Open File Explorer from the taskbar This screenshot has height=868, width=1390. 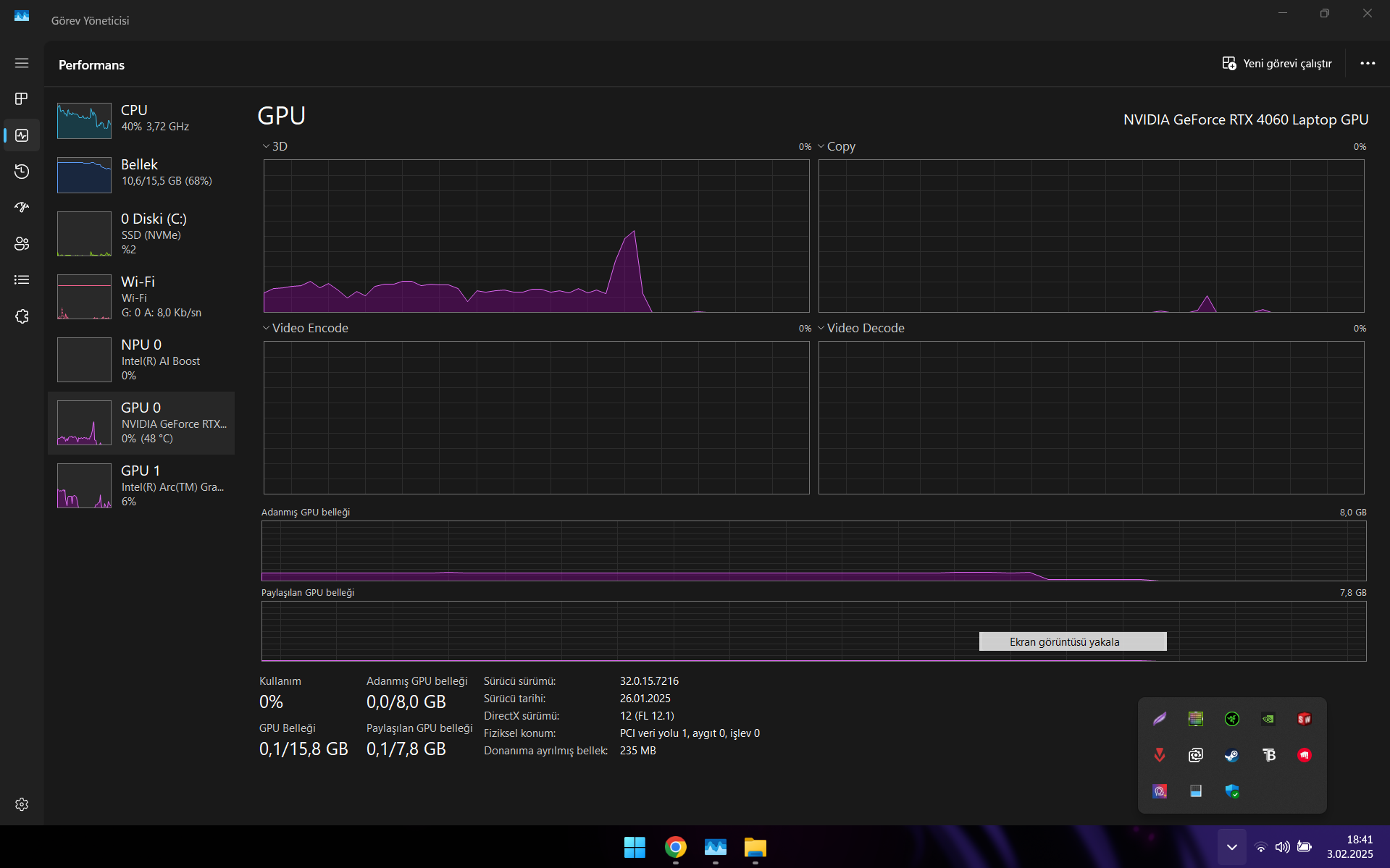(755, 847)
